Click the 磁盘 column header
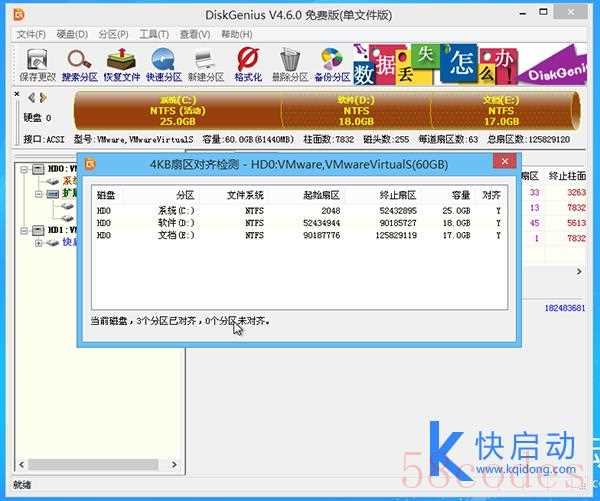This screenshot has height=501, width=600. tap(106, 195)
